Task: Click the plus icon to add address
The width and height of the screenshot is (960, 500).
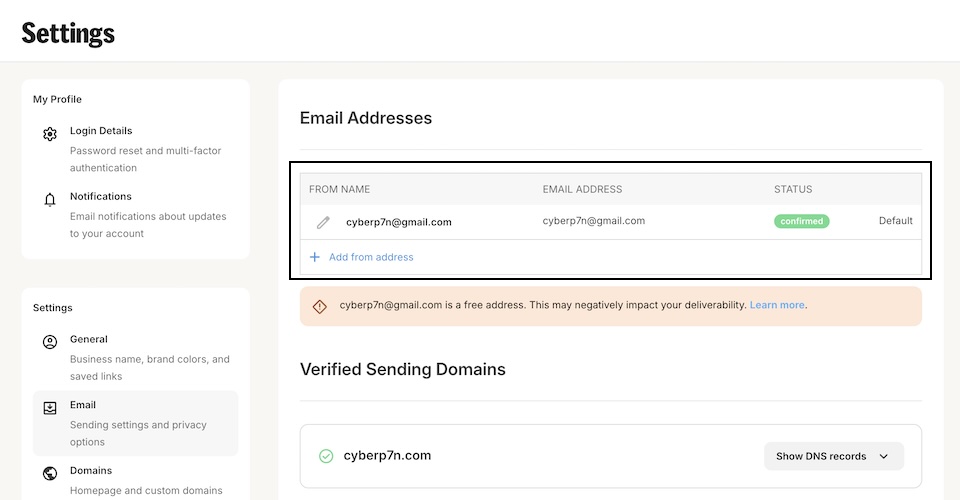Action: (315, 257)
